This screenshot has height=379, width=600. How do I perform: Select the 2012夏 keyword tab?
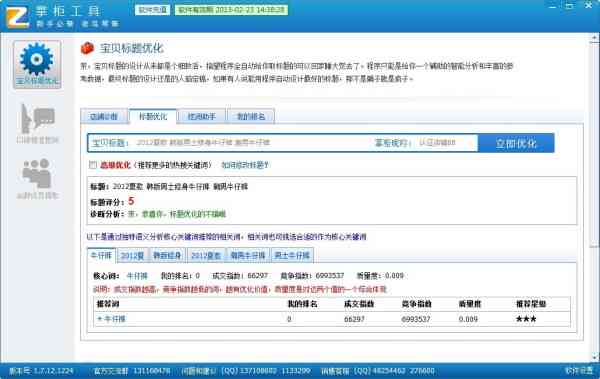[x=132, y=256]
